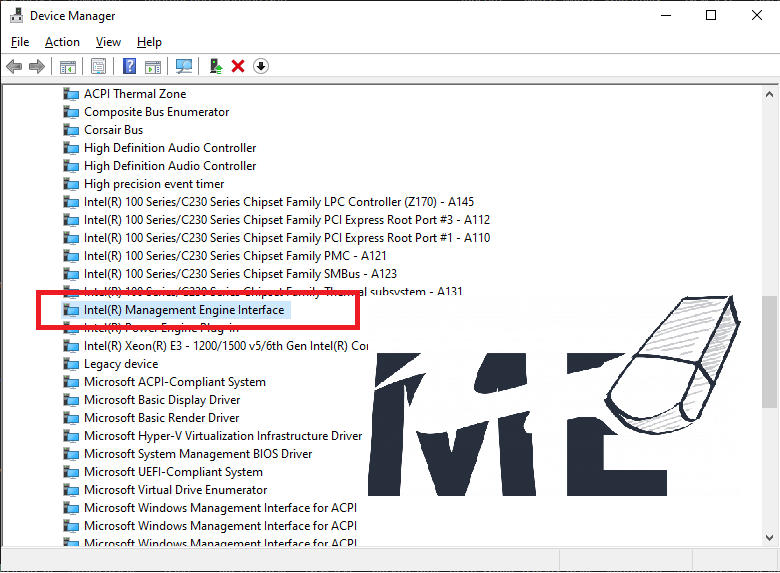Viewport: 780px width, 573px height.
Task: Scan for hardware changes via monitor icon
Action: click(184, 66)
